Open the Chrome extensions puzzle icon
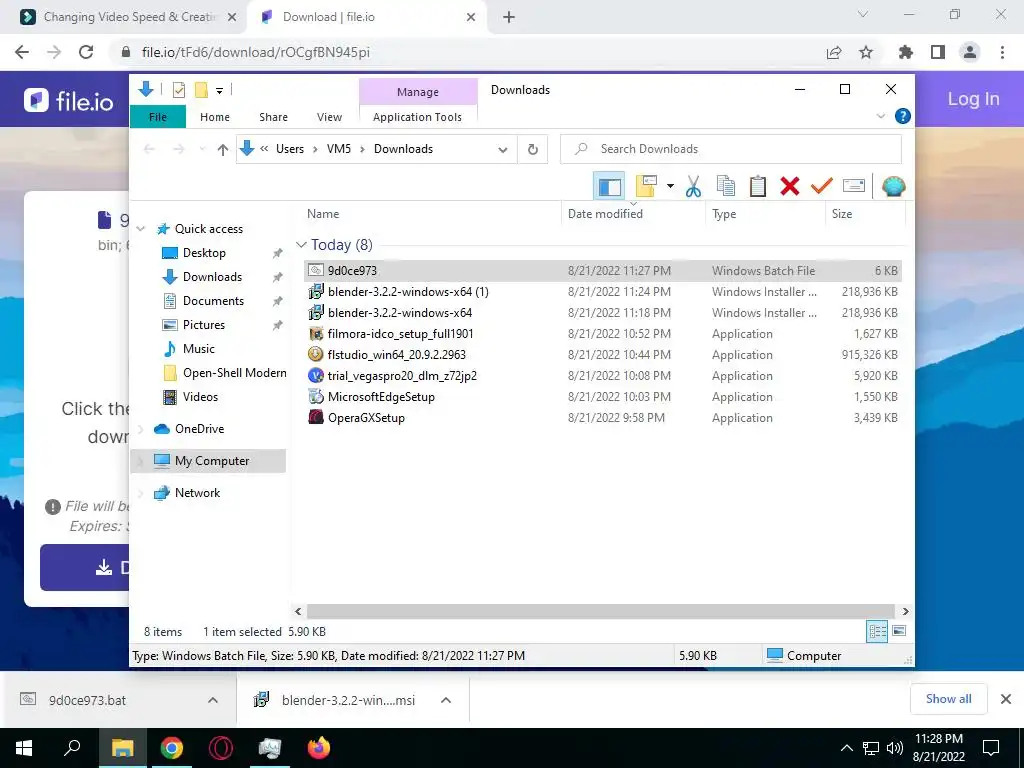Viewport: 1024px width, 768px height. point(905,52)
